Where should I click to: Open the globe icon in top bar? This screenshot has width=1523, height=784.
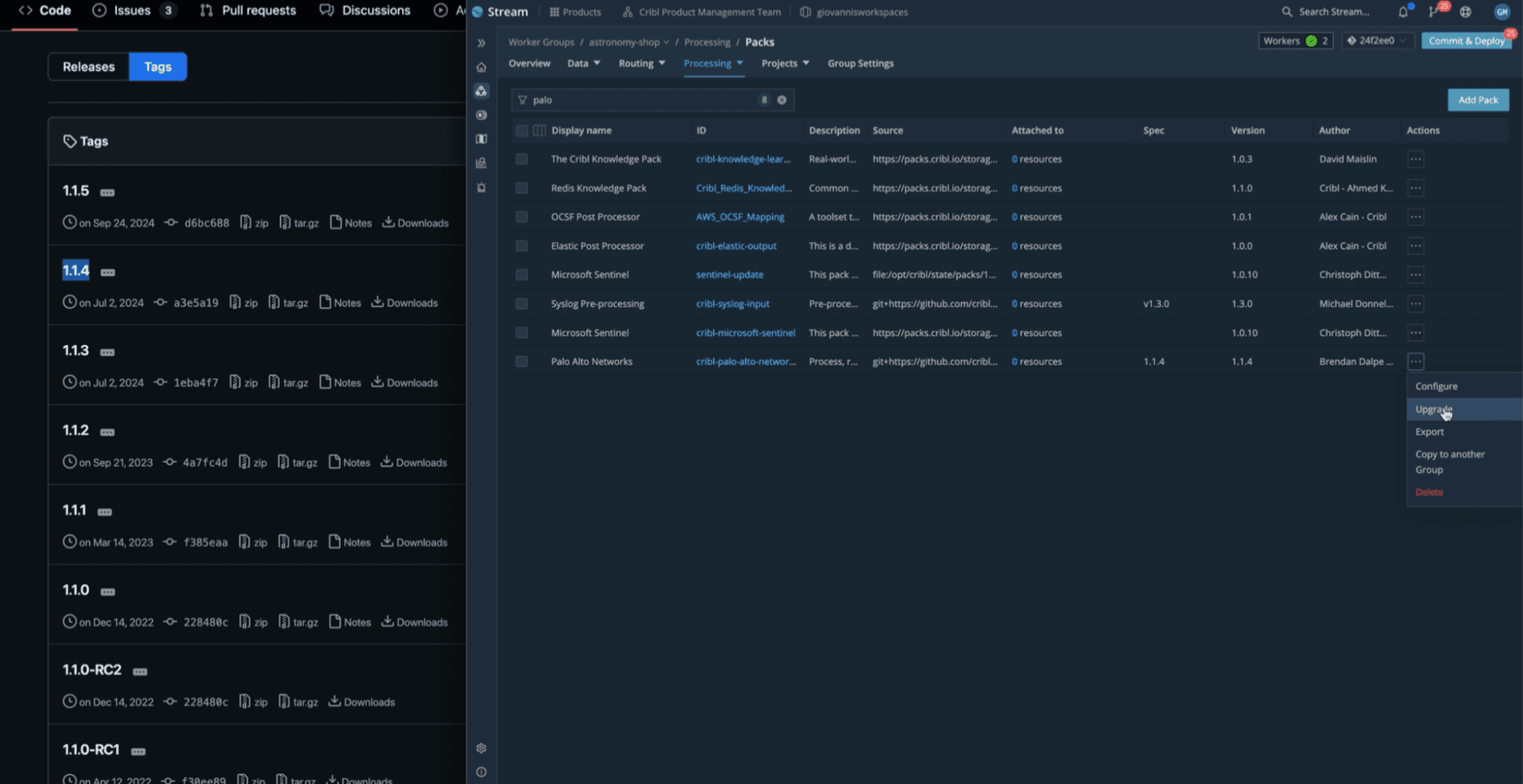(1465, 11)
